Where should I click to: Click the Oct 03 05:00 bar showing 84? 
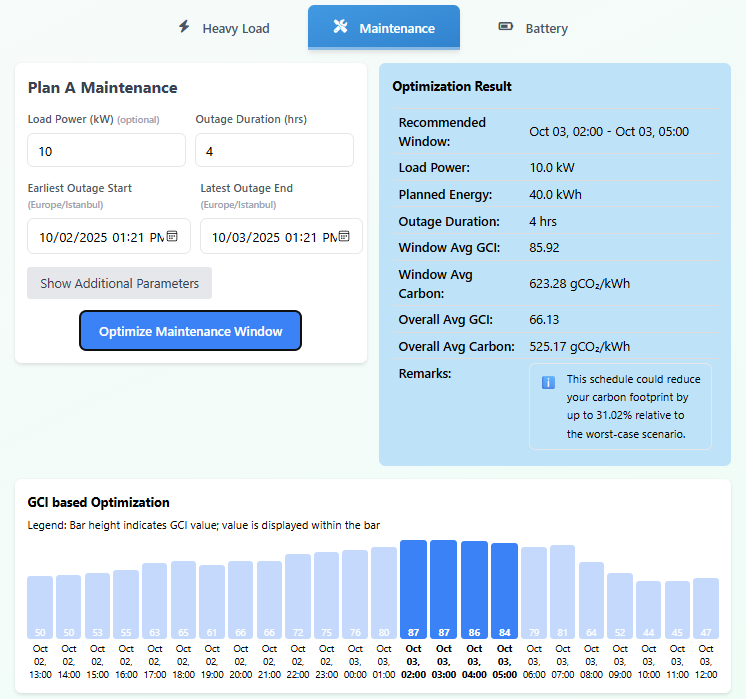point(504,591)
